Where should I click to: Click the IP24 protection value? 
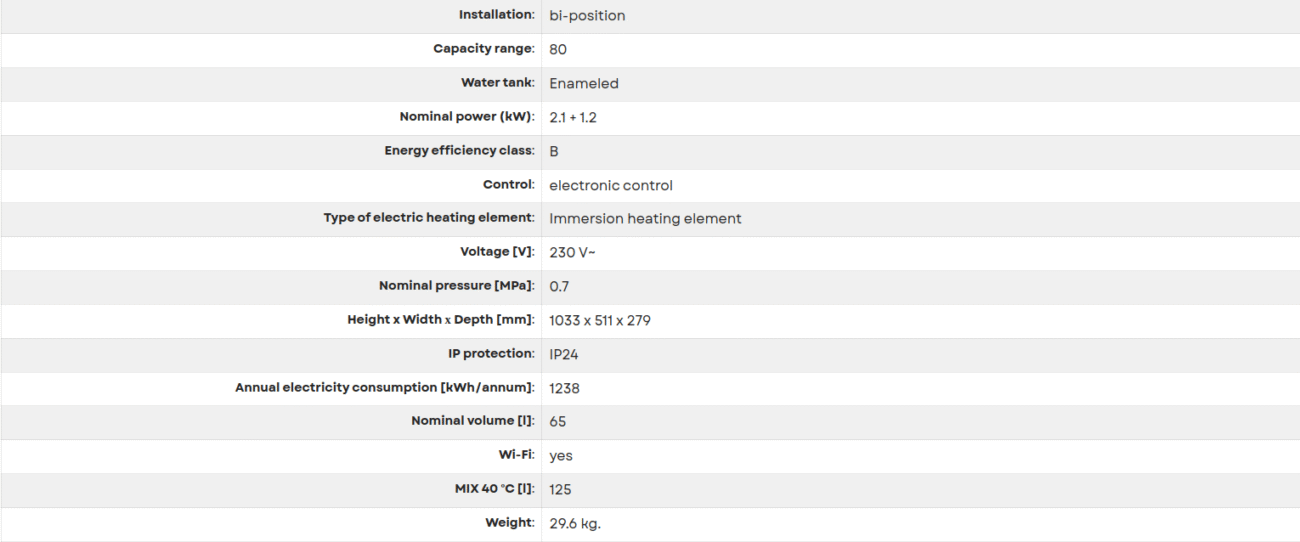point(565,354)
